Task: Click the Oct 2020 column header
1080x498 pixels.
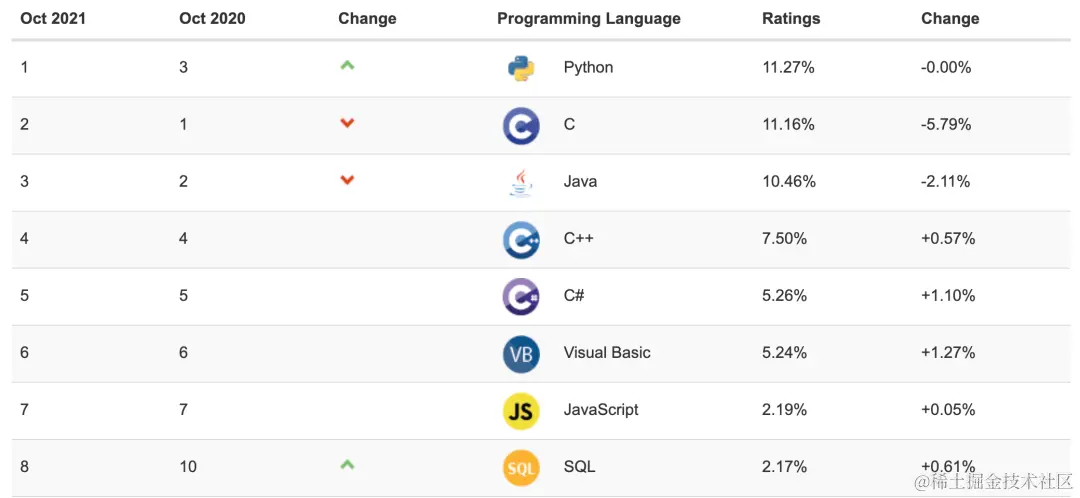Action: [212, 19]
